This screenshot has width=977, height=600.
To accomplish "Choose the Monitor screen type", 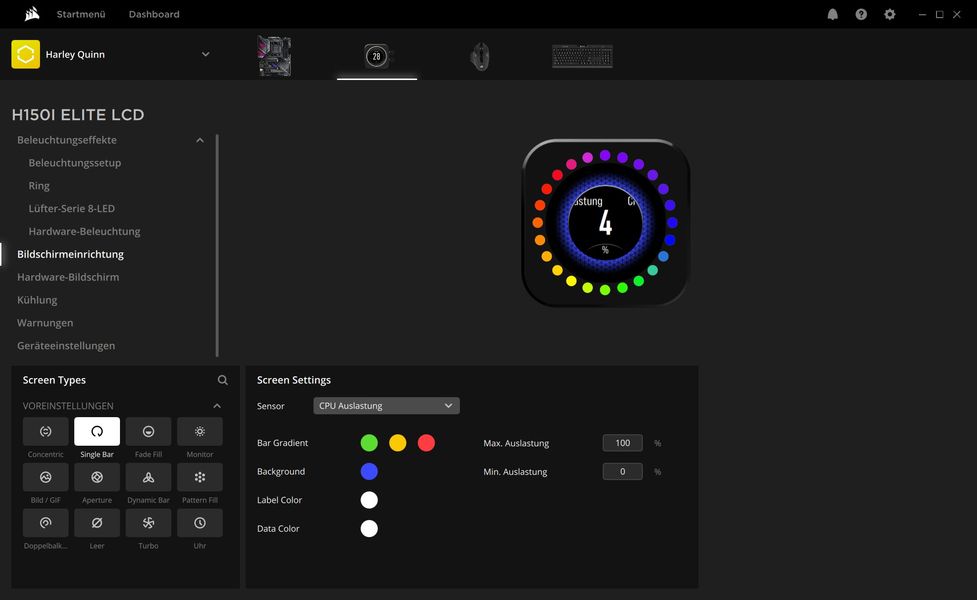I will (x=199, y=431).
